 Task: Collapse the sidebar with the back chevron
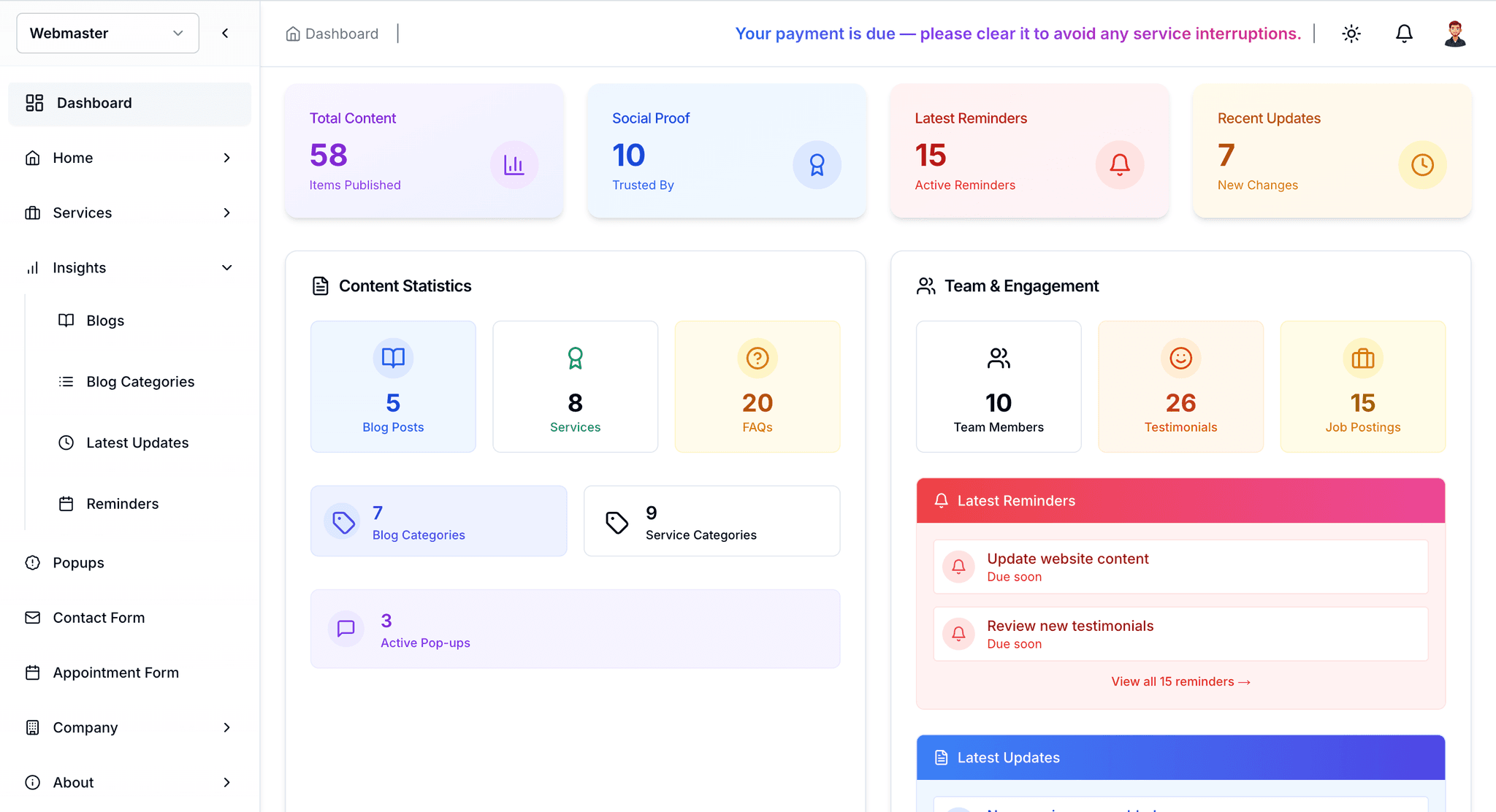pos(225,33)
